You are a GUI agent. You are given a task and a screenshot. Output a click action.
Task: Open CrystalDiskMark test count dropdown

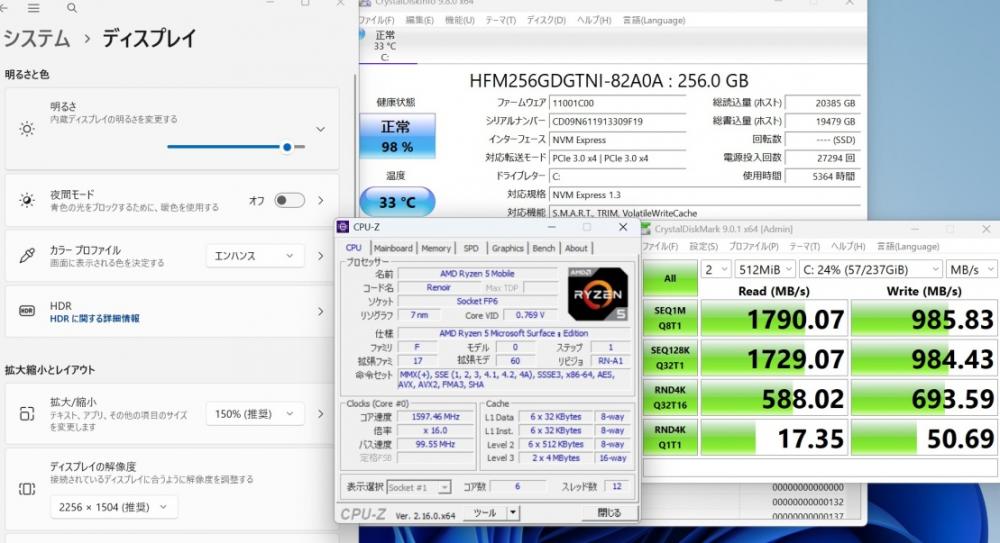[716, 270]
